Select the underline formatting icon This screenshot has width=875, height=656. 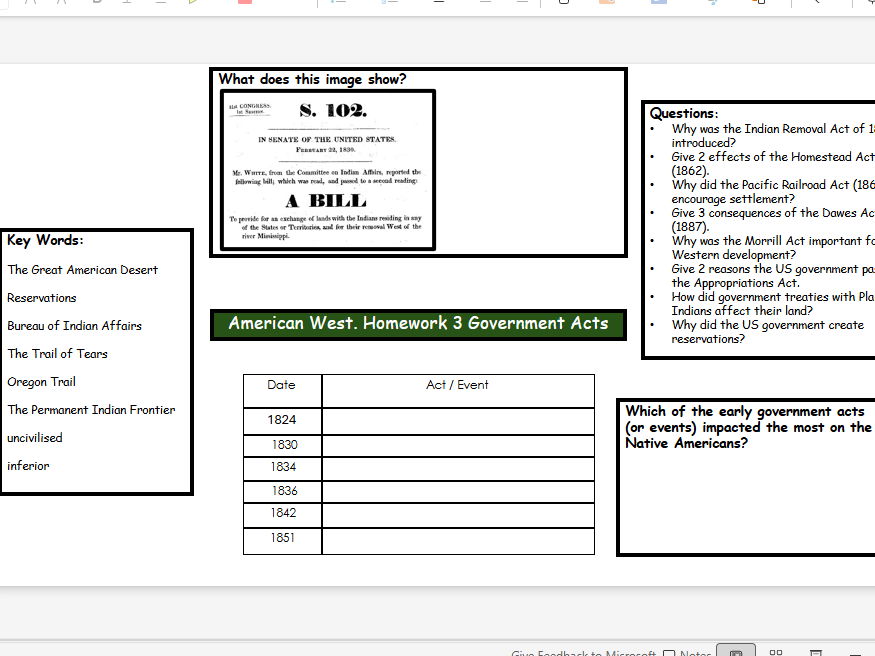coord(126,3)
